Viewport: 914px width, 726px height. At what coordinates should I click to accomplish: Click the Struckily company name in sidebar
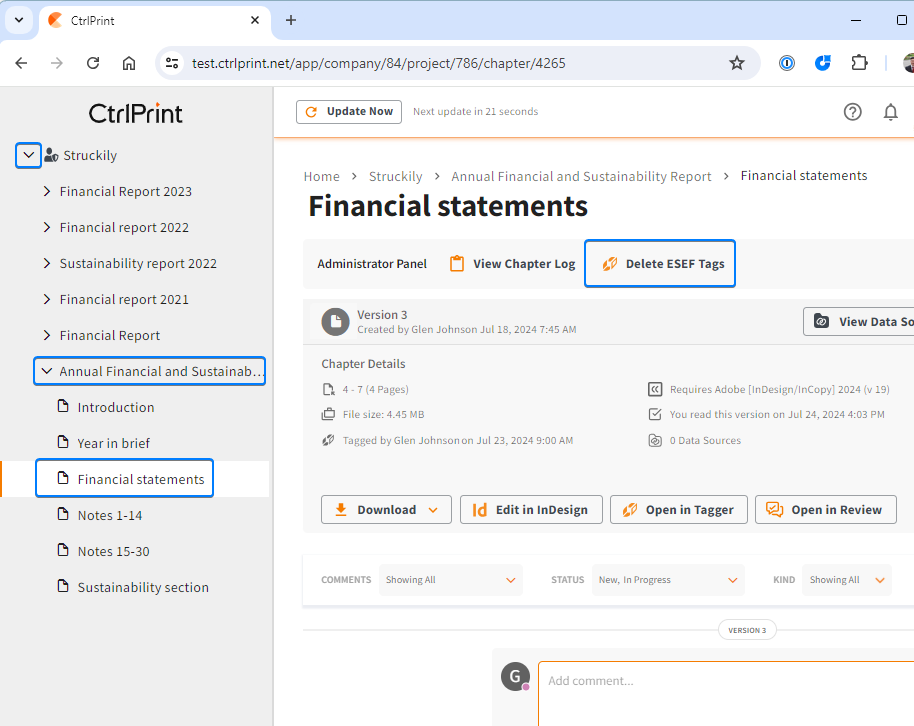pos(90,155)
